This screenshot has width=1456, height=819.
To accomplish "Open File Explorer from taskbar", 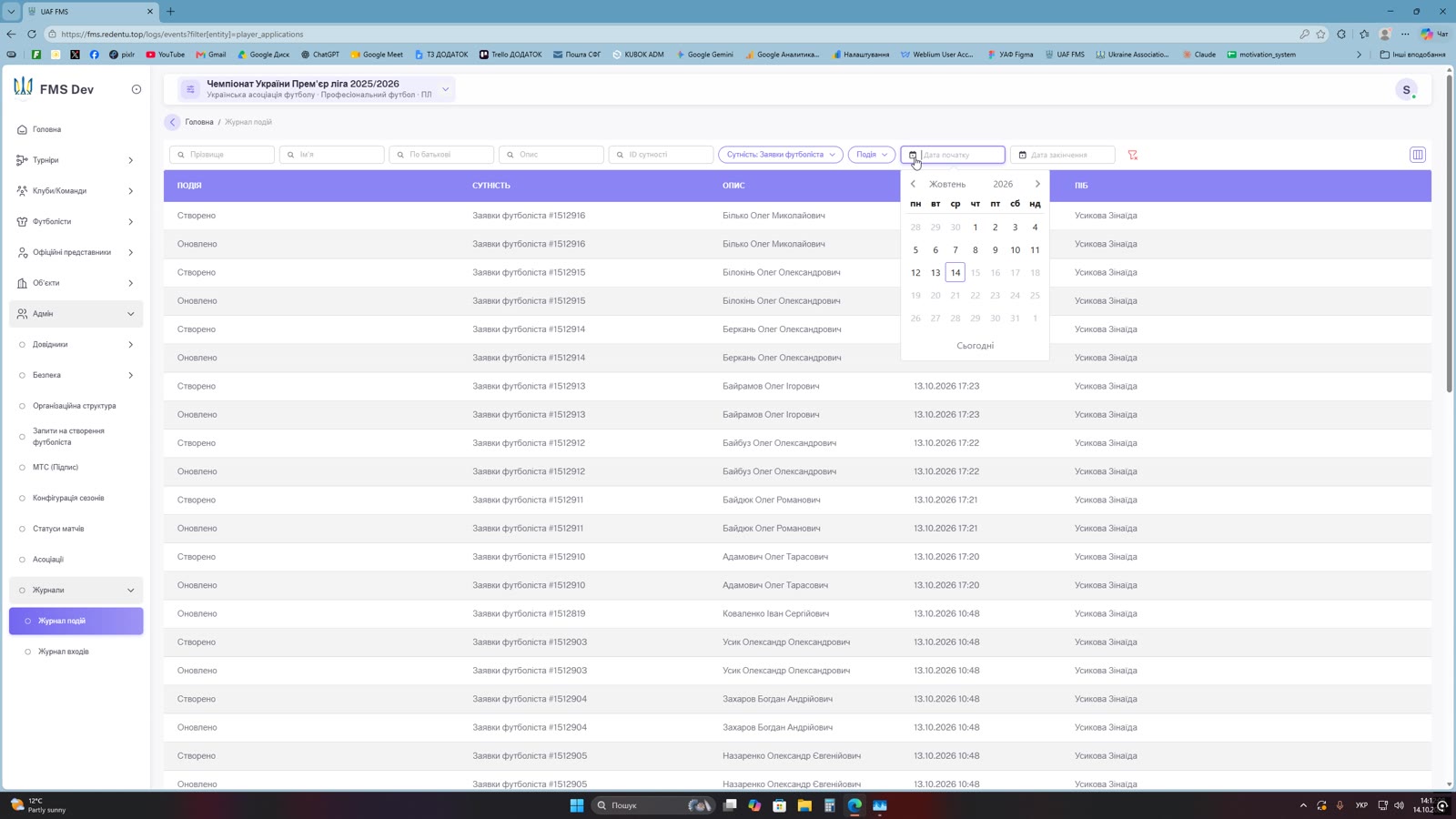I will [x=804, y=805].
